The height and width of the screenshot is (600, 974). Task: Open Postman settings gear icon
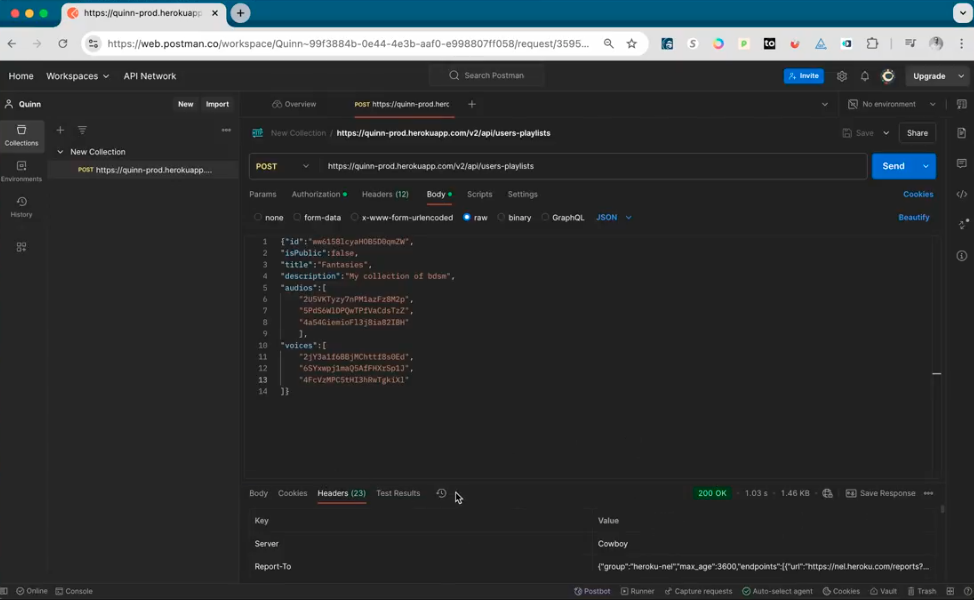tap(842, 76)
